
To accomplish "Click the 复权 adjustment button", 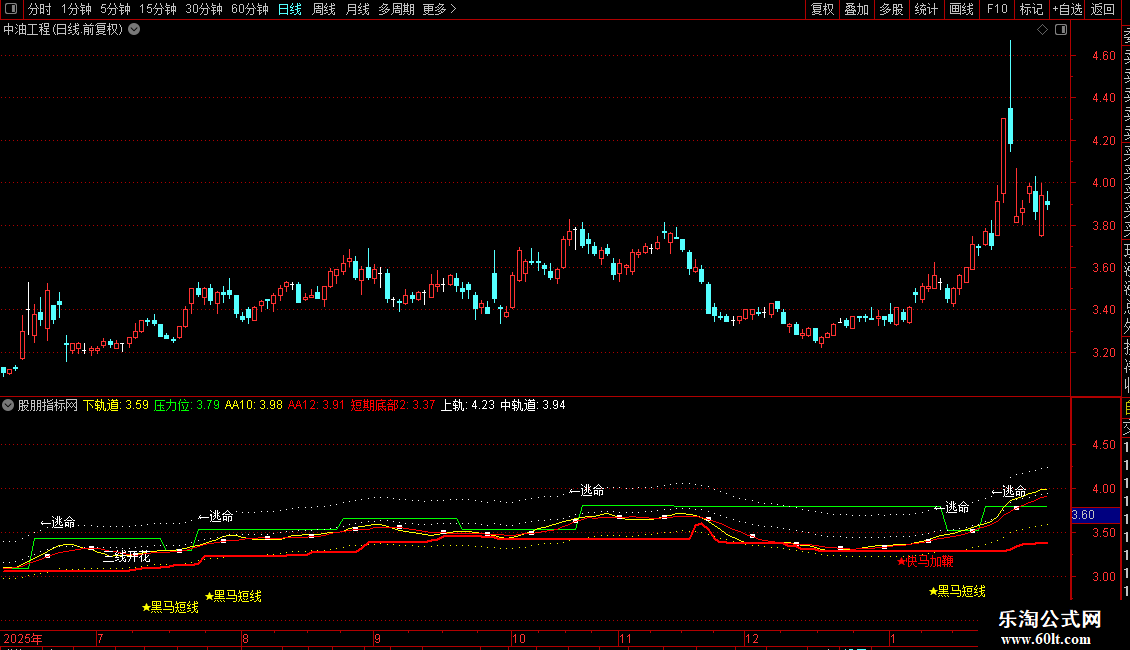I will [x=822, y=9].
